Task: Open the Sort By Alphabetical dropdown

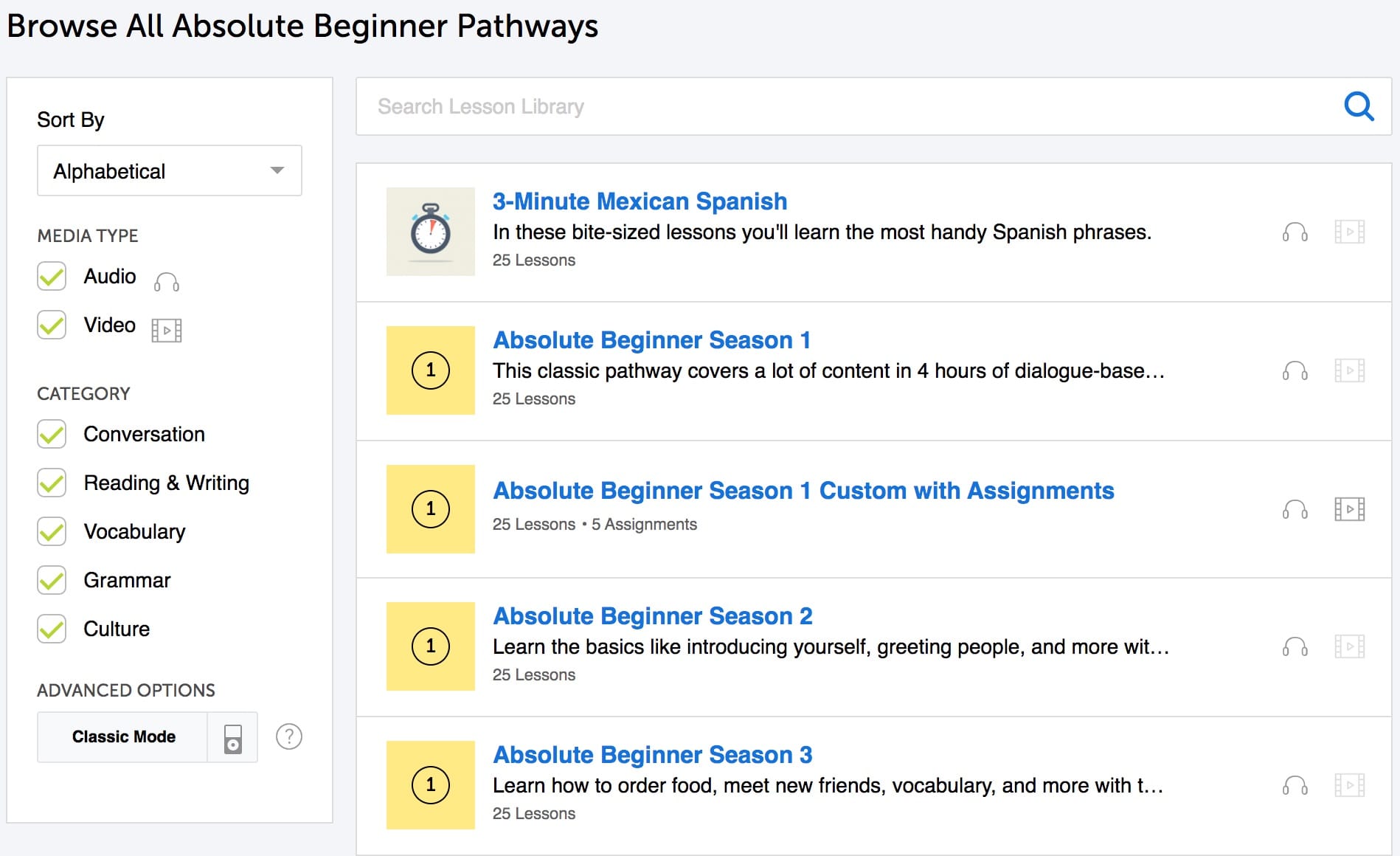Action: pos(169,171)
